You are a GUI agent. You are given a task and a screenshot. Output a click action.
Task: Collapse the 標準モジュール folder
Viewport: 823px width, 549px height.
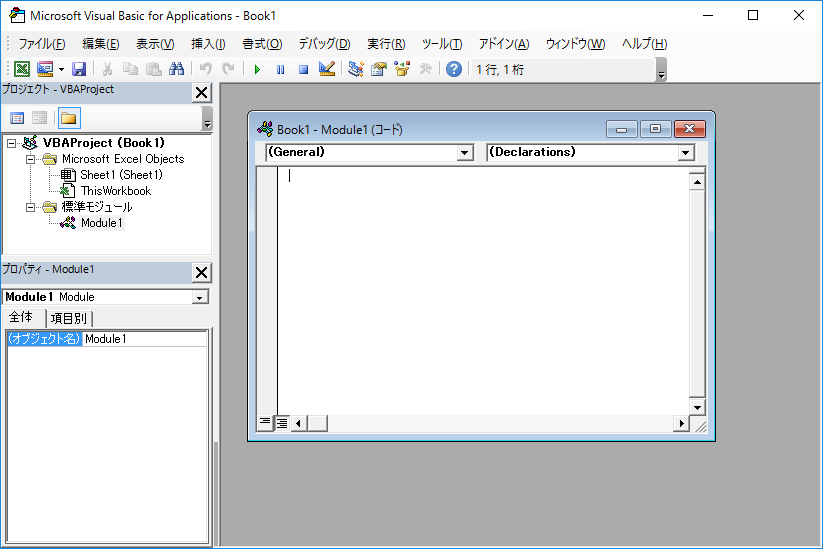pyautogui.click(x=30, y=207)
